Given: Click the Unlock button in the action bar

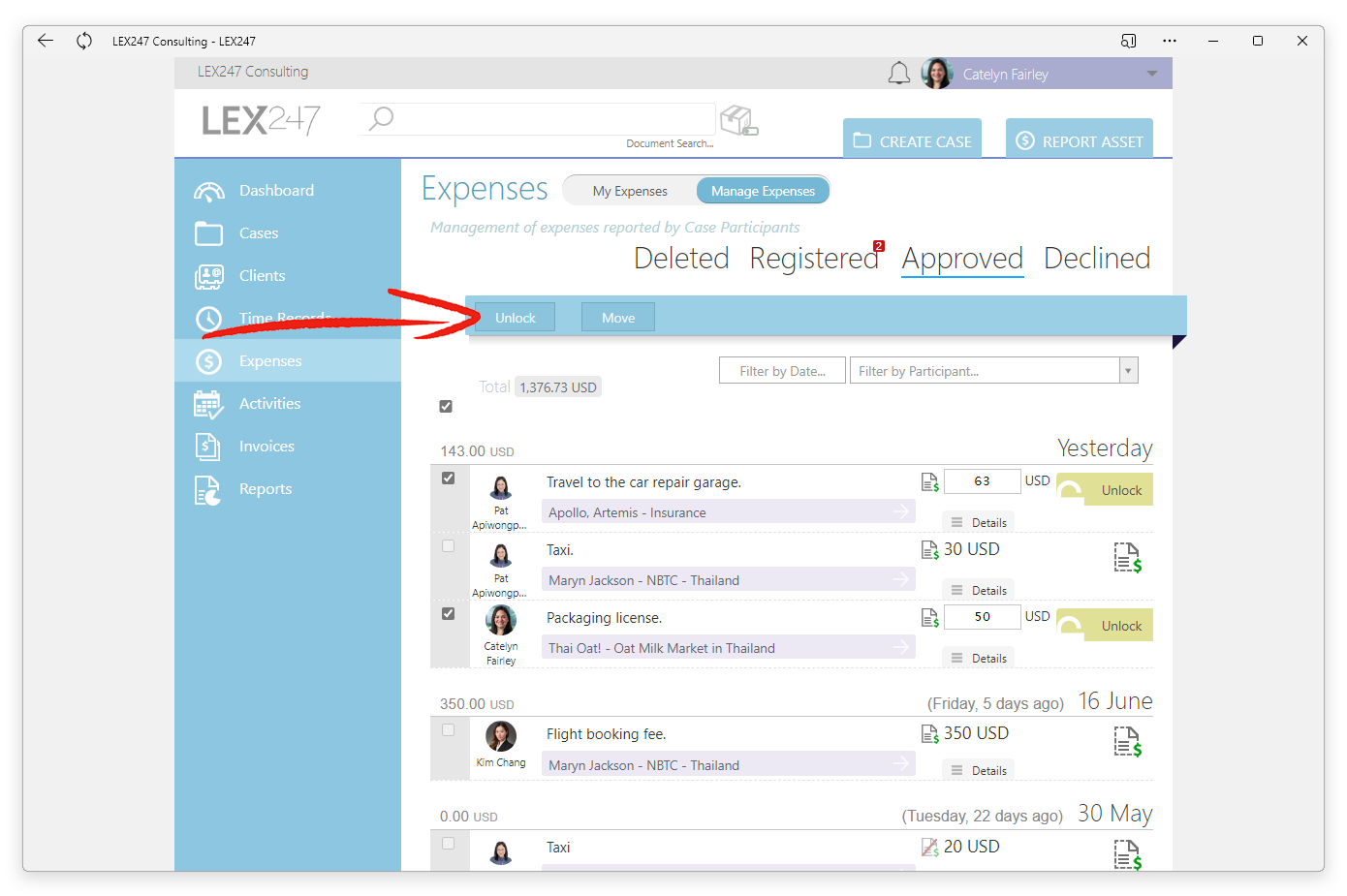Looking at the screenshot, I should point(515,318).
